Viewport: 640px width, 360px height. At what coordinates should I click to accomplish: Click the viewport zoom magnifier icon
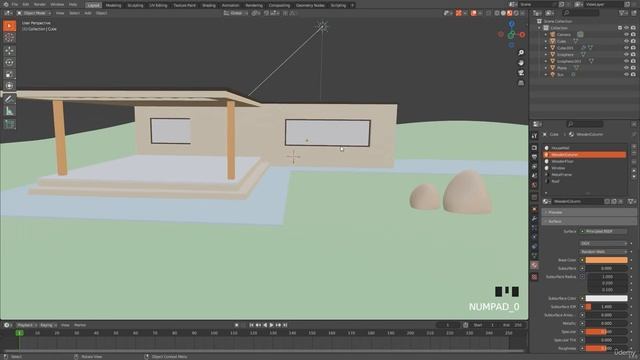(x=521, y=53)
